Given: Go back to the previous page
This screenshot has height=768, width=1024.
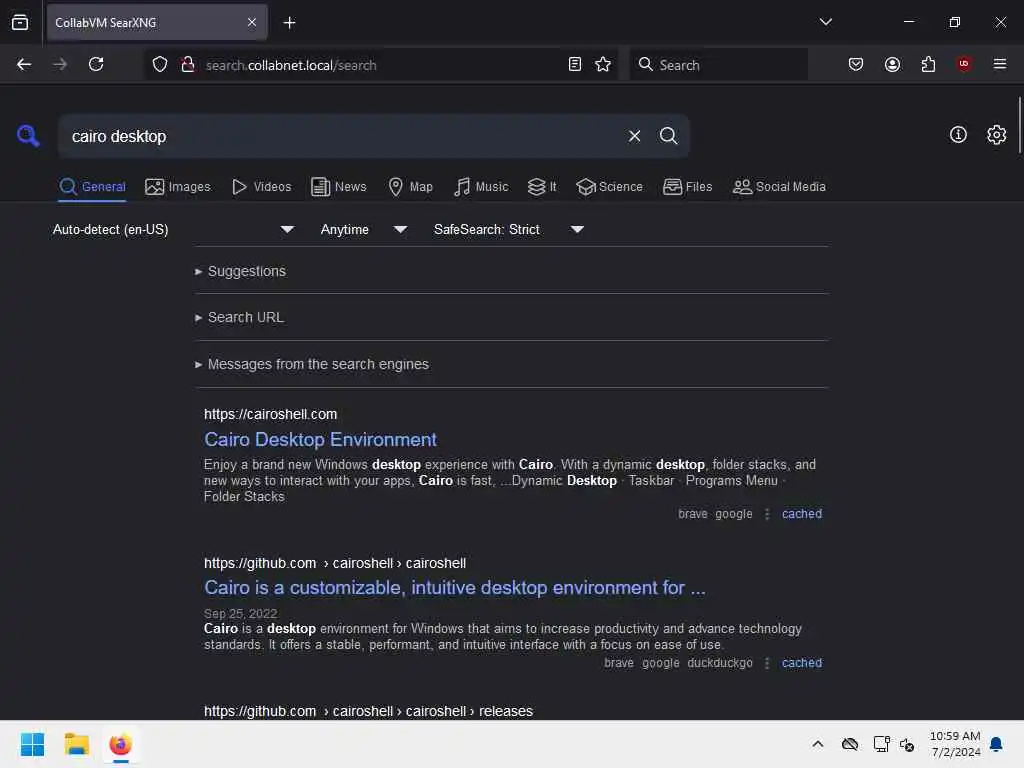Looking at the screenshot, I should click(24, 64).
